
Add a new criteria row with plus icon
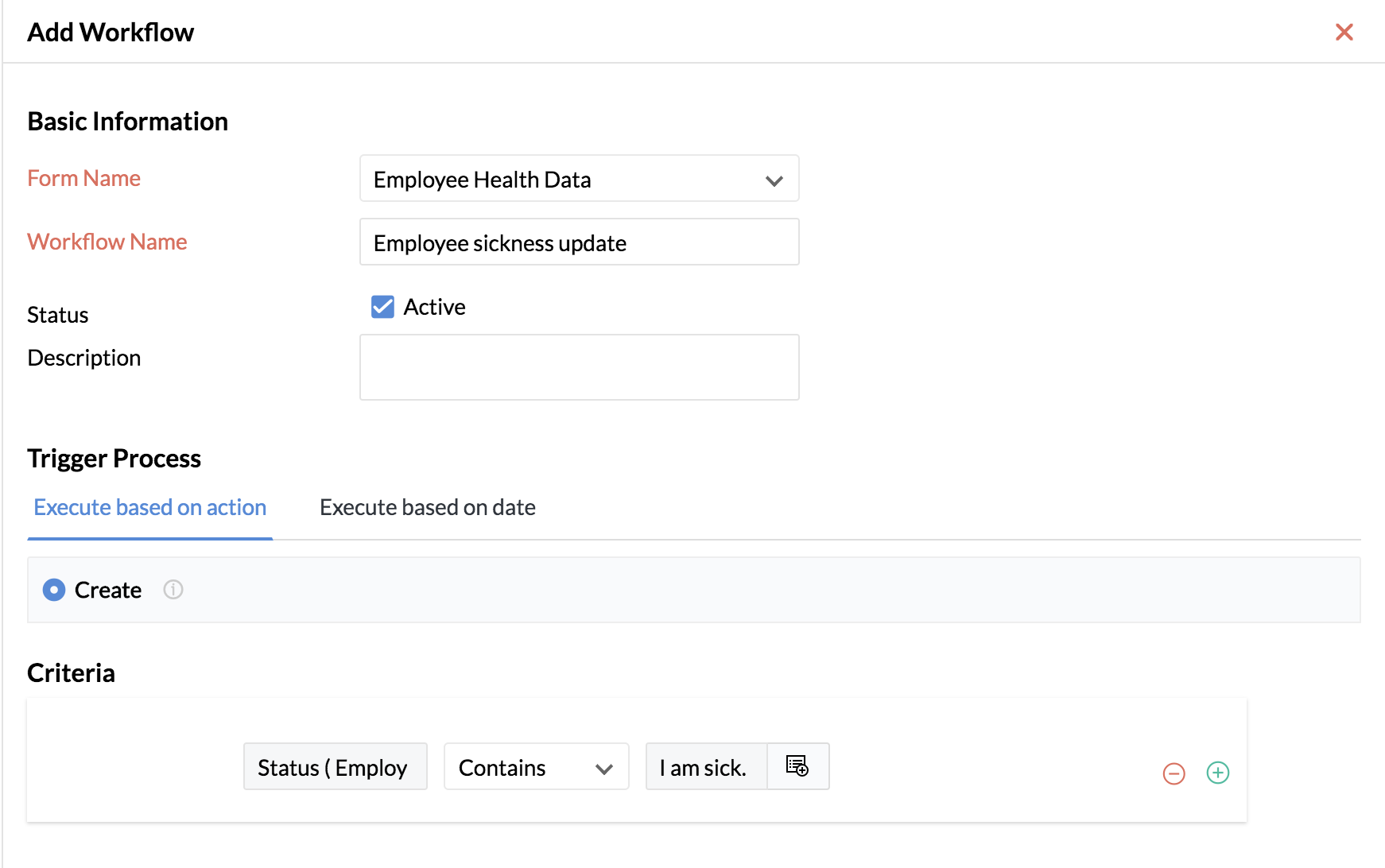[1217, 773]
